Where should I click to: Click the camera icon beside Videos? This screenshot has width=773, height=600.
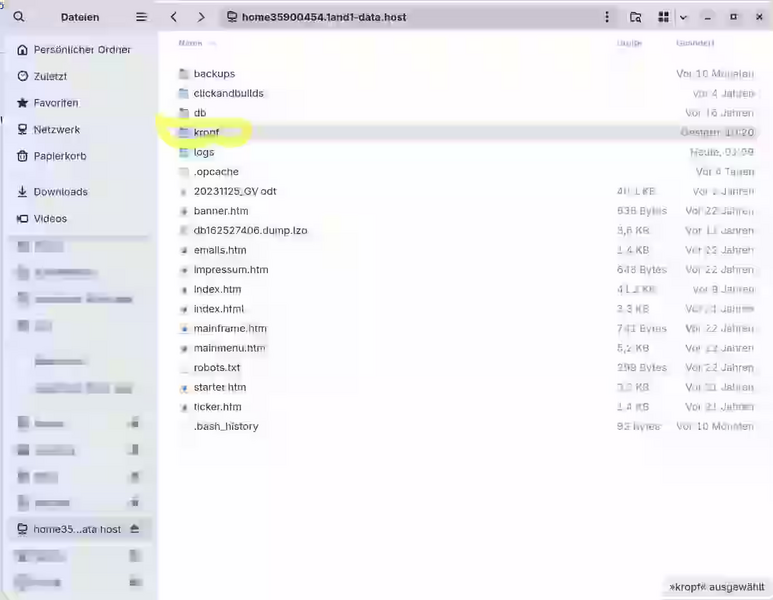pos(22,218)
